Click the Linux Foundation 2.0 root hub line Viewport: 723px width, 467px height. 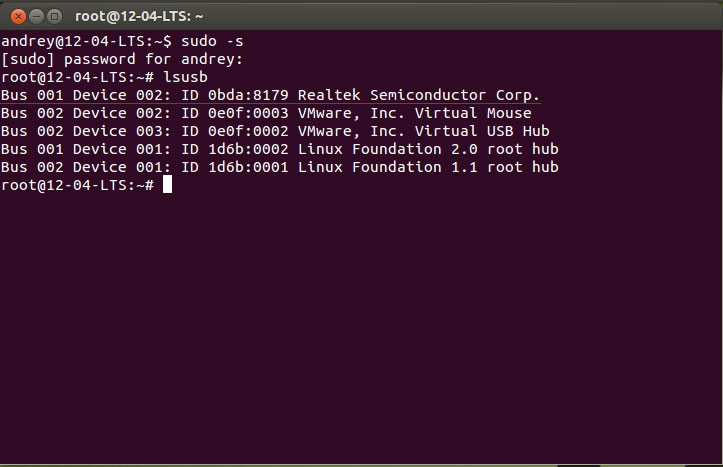(427, 149)
